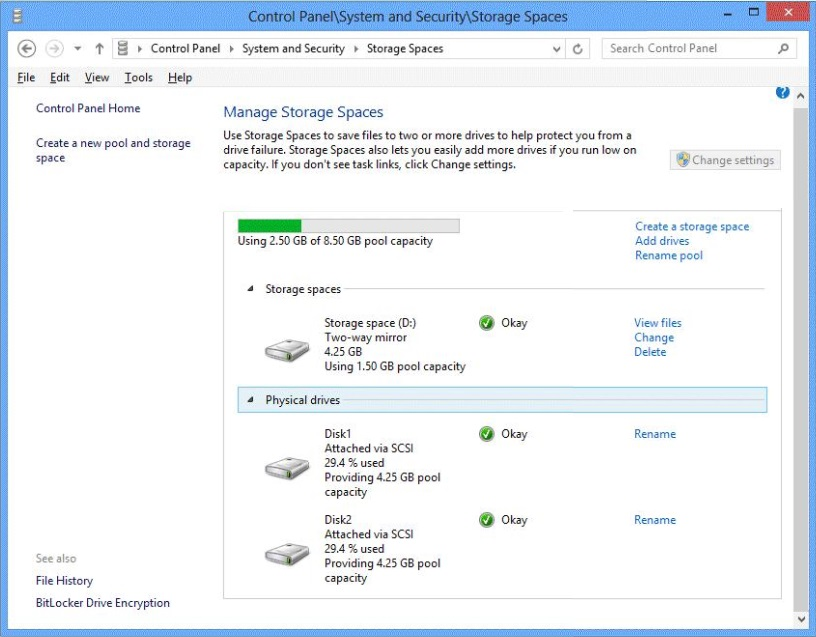
Task: Click the window system menu icon in title bar
Action: coord(17,16)
